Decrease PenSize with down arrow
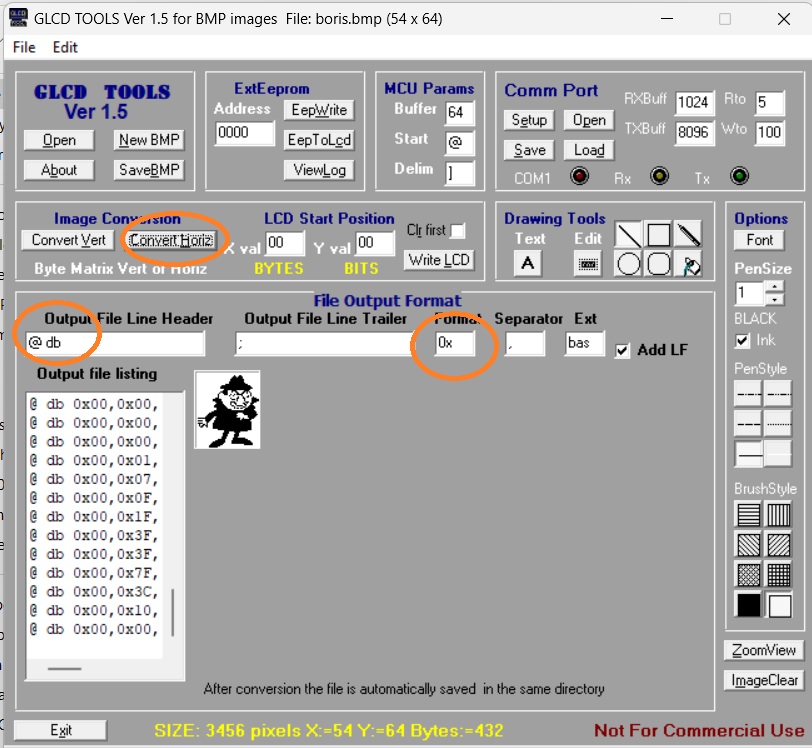 tap(772, 299)
